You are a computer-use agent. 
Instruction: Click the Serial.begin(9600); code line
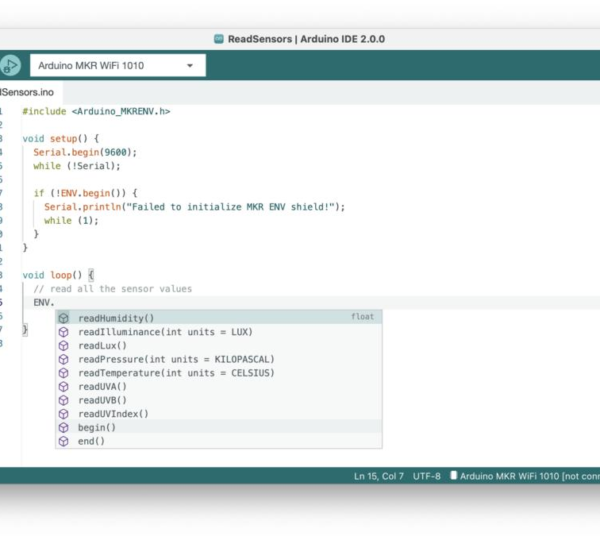click(x=85, y=152)
